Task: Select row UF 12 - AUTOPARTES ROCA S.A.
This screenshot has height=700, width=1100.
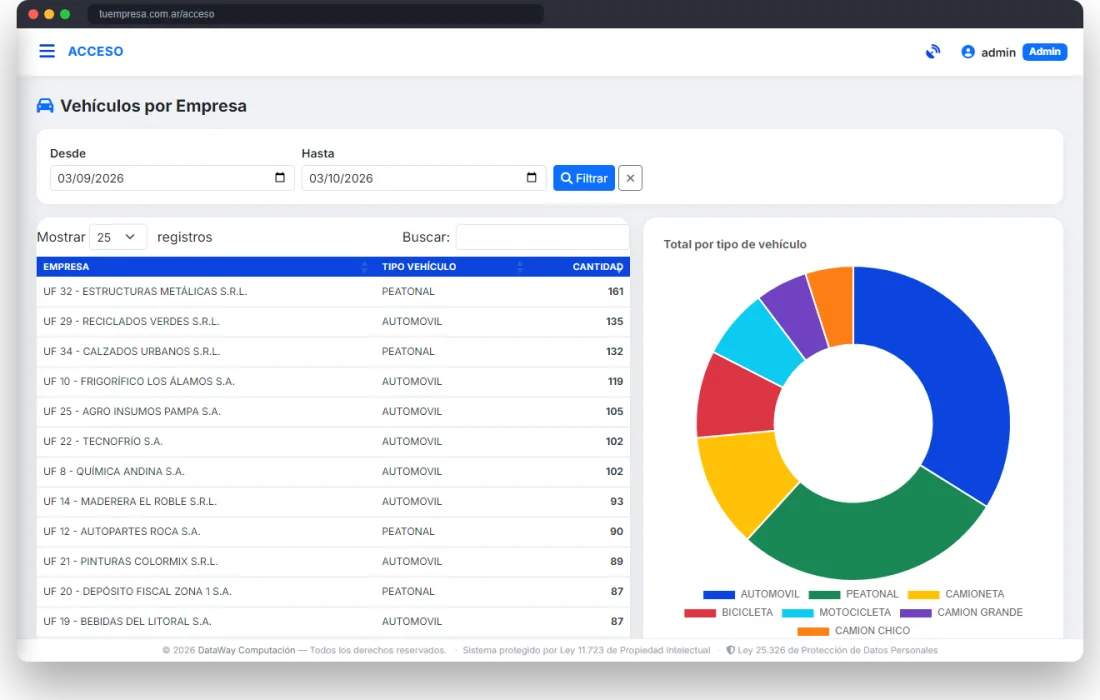Action: (333, 532)
